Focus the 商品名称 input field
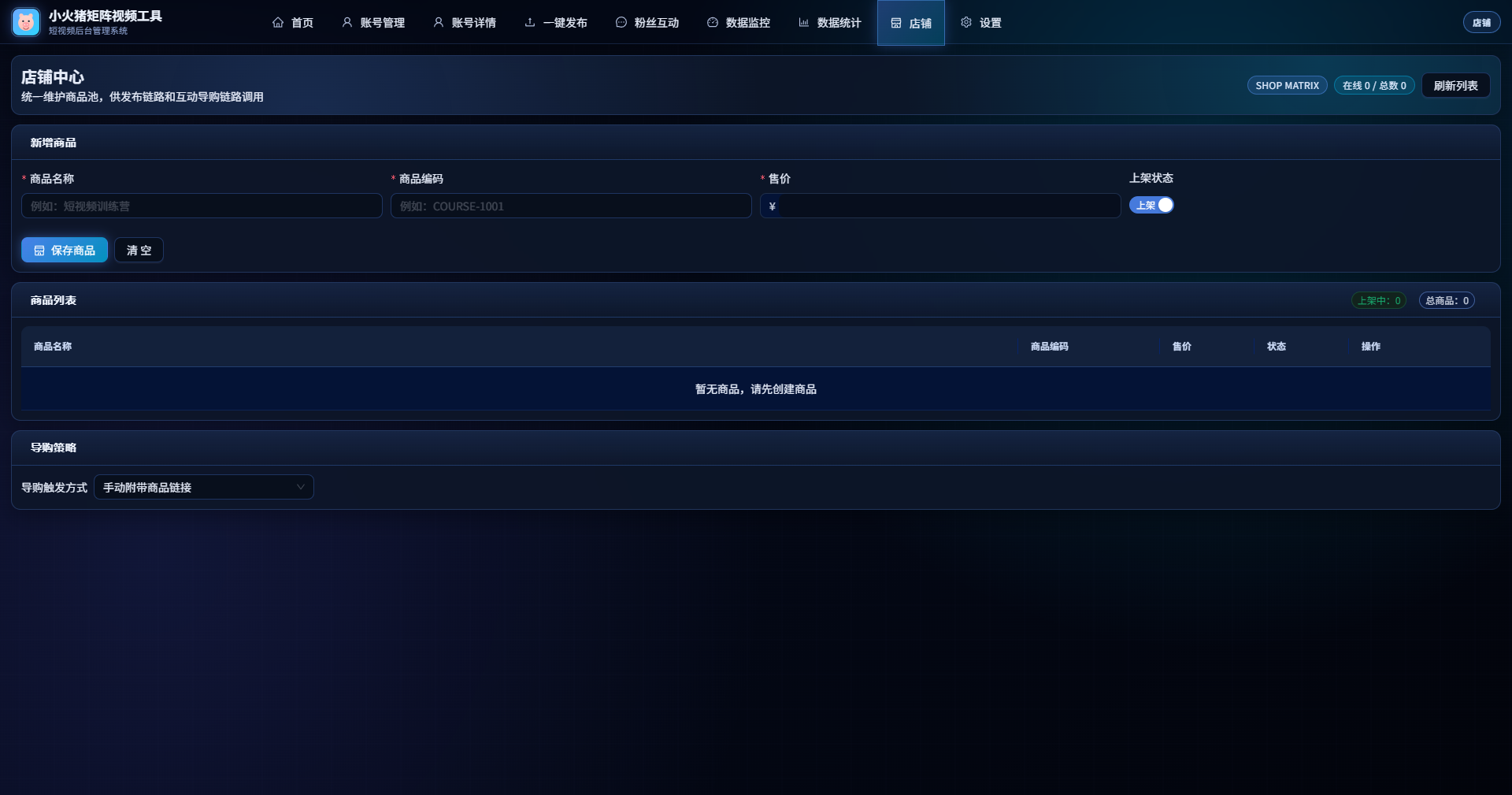 point(202,206)
